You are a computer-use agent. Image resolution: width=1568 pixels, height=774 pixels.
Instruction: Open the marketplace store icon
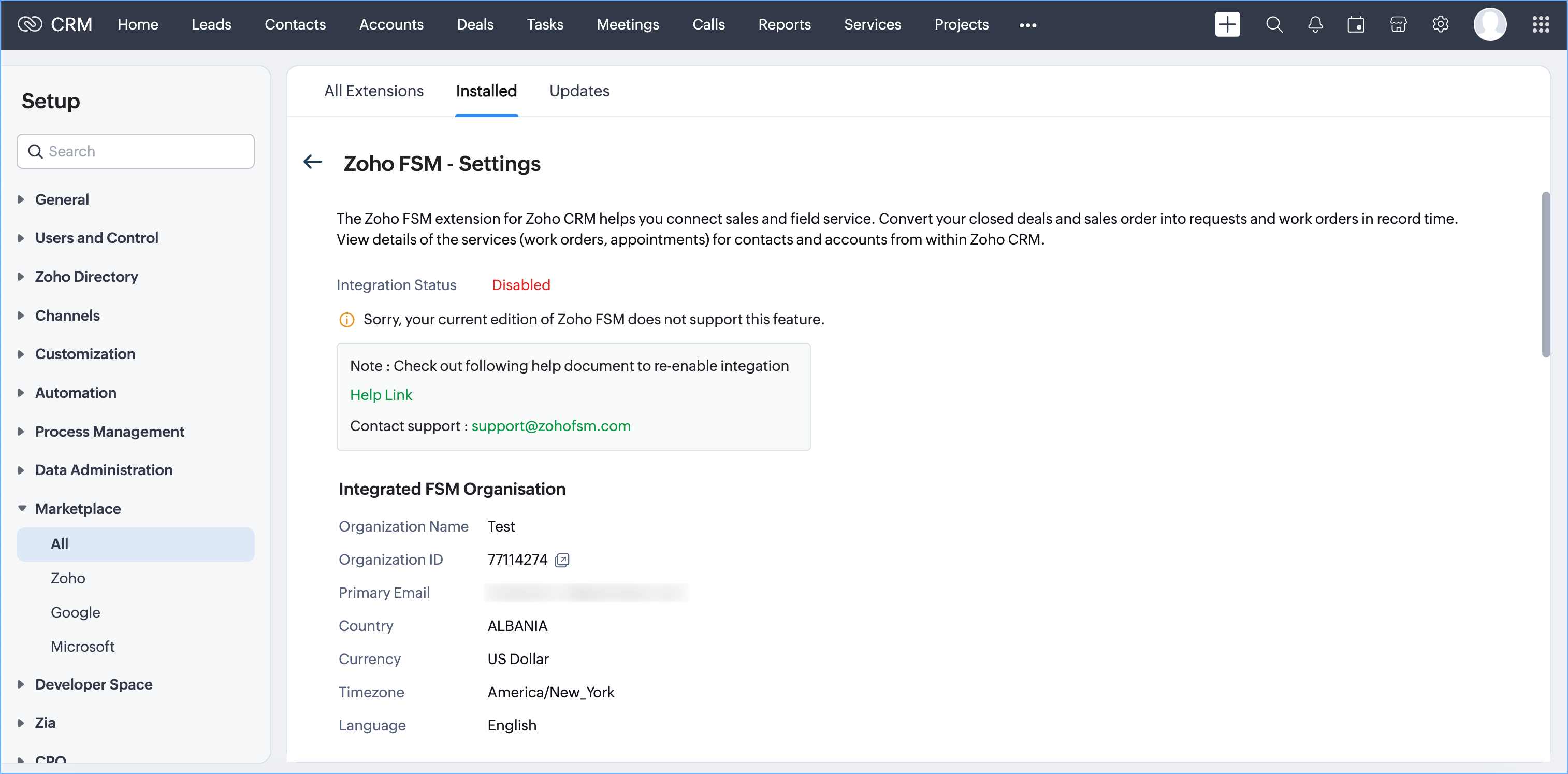pyautogui.click(x=1398, y=24)
